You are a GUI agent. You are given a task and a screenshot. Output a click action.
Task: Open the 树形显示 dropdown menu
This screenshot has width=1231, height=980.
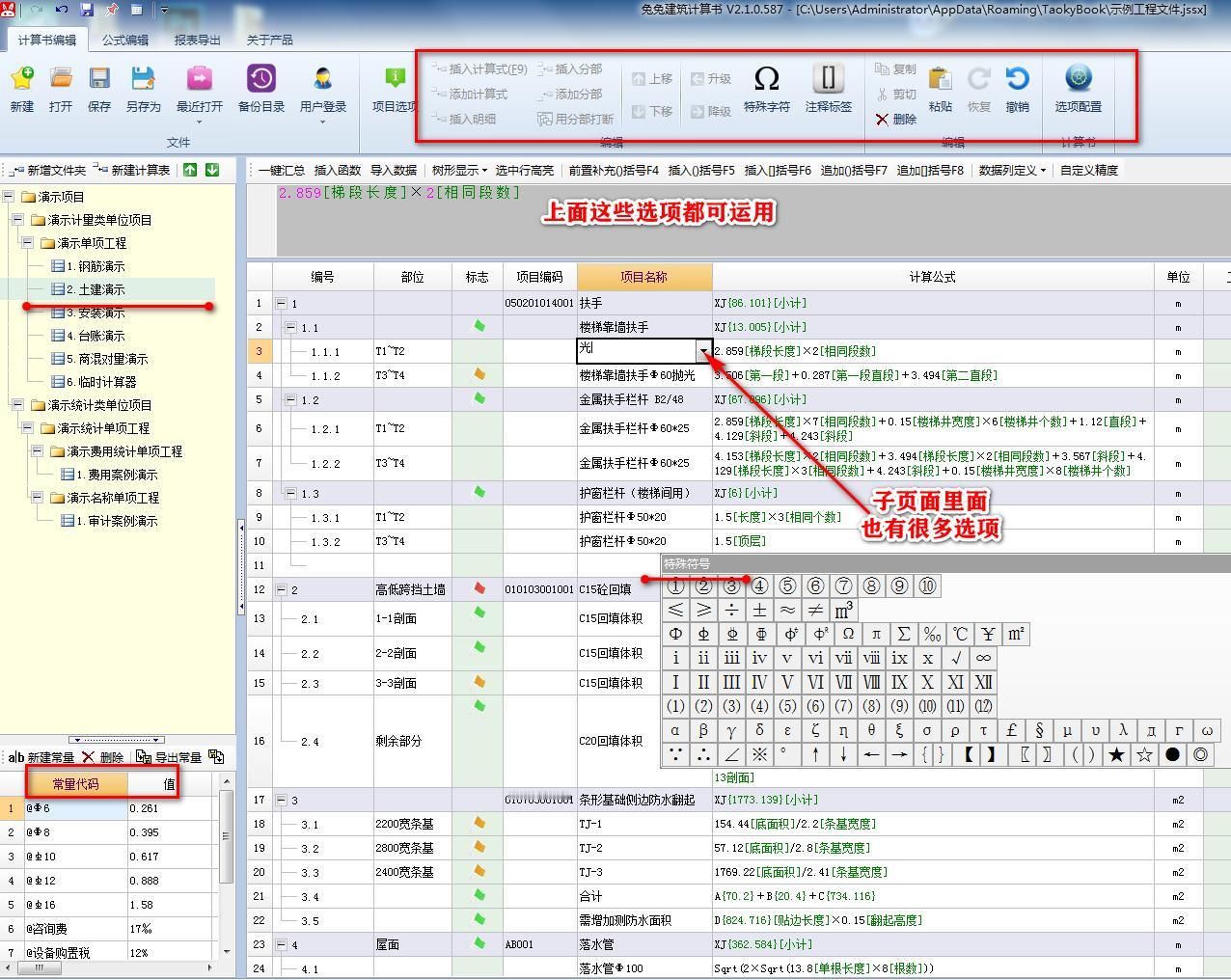pyautogui.click(x=459, y=171)
